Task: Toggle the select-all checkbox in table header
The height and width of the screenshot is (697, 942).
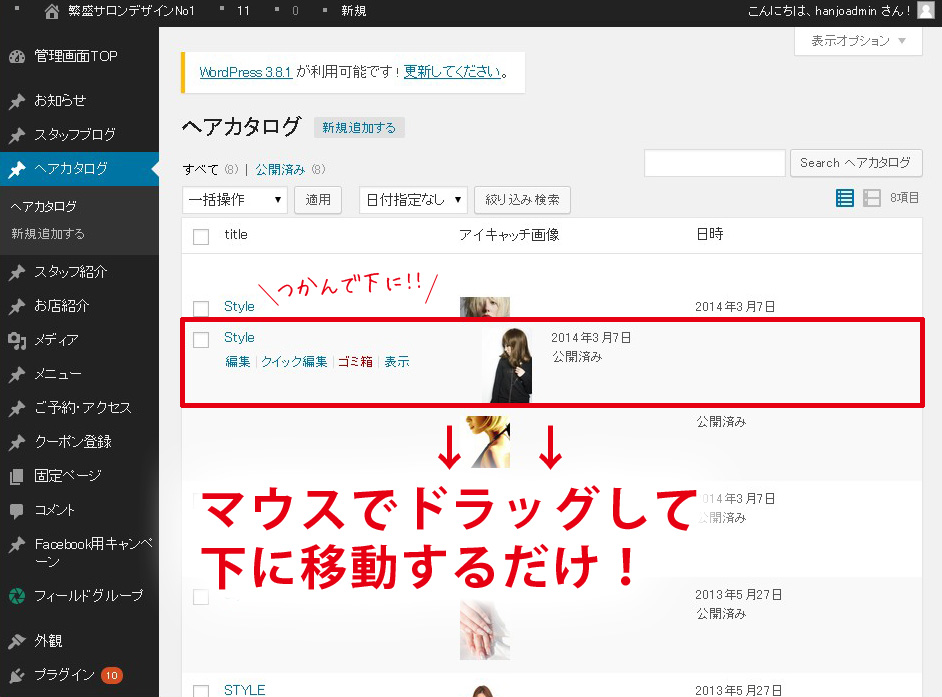Action: (x=201, y=236)
